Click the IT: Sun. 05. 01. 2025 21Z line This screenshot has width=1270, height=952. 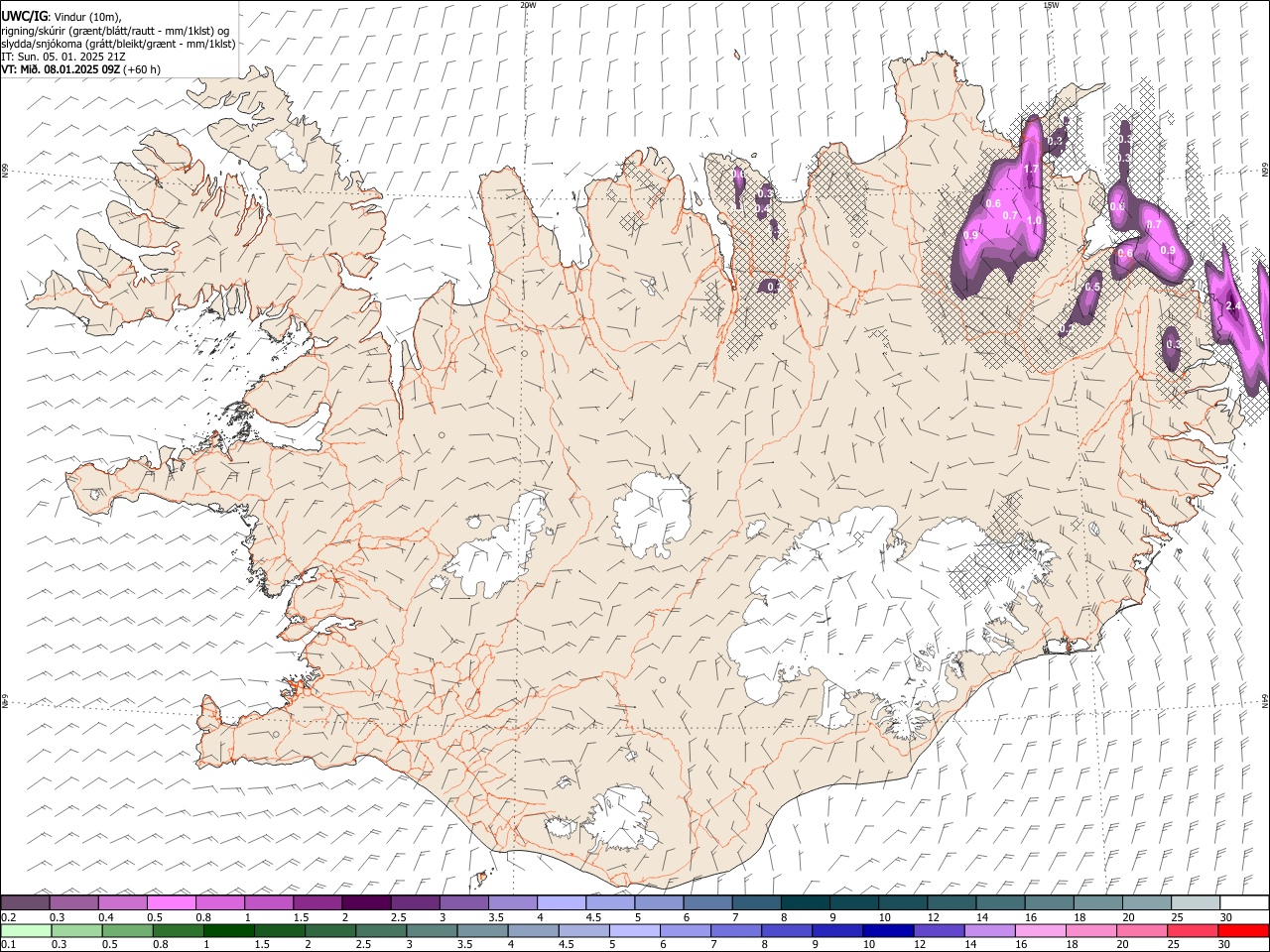point(63,57)
